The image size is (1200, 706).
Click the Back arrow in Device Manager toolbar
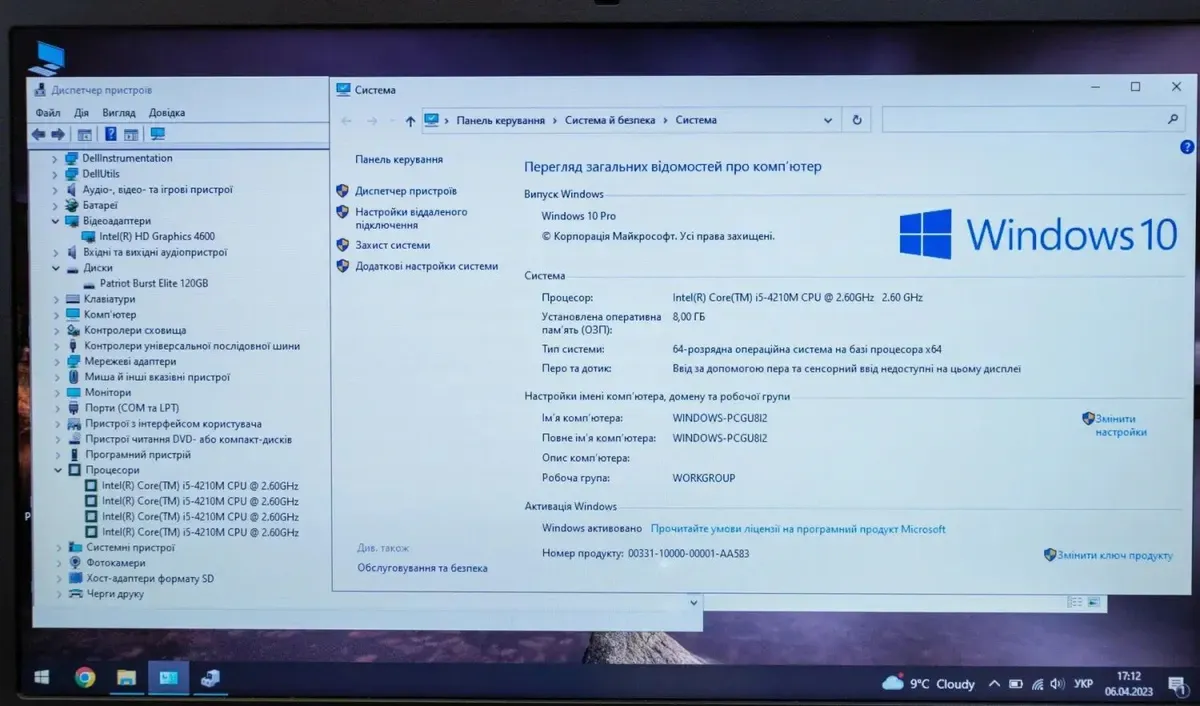(38, 134)
